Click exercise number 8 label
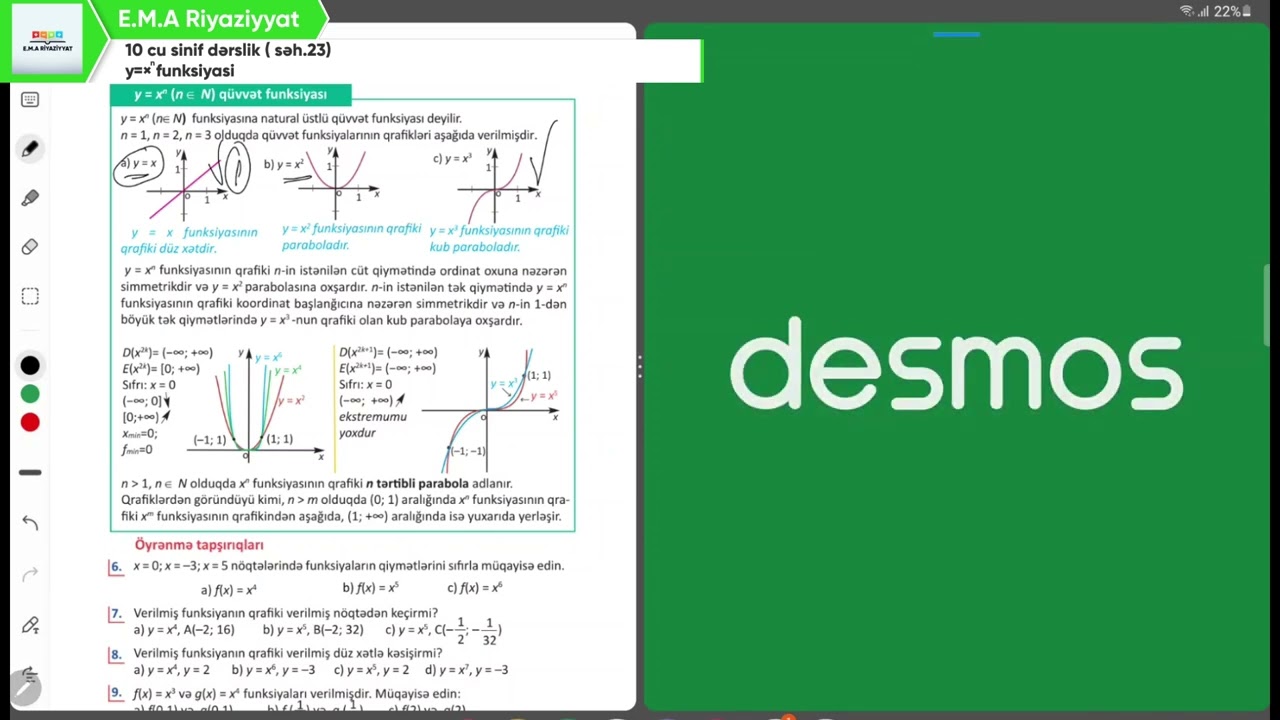This screenshot has height=720, width=1280. click(x=115, y=654)
